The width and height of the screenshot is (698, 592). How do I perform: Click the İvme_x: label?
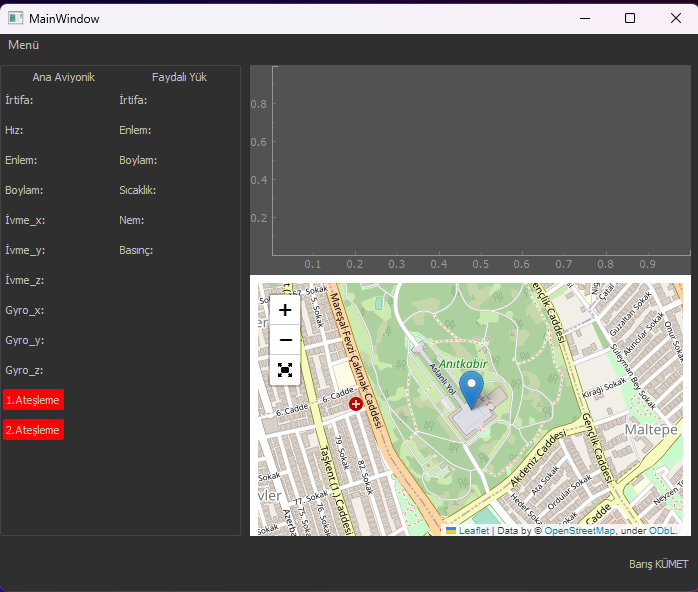tap(25, 220)
